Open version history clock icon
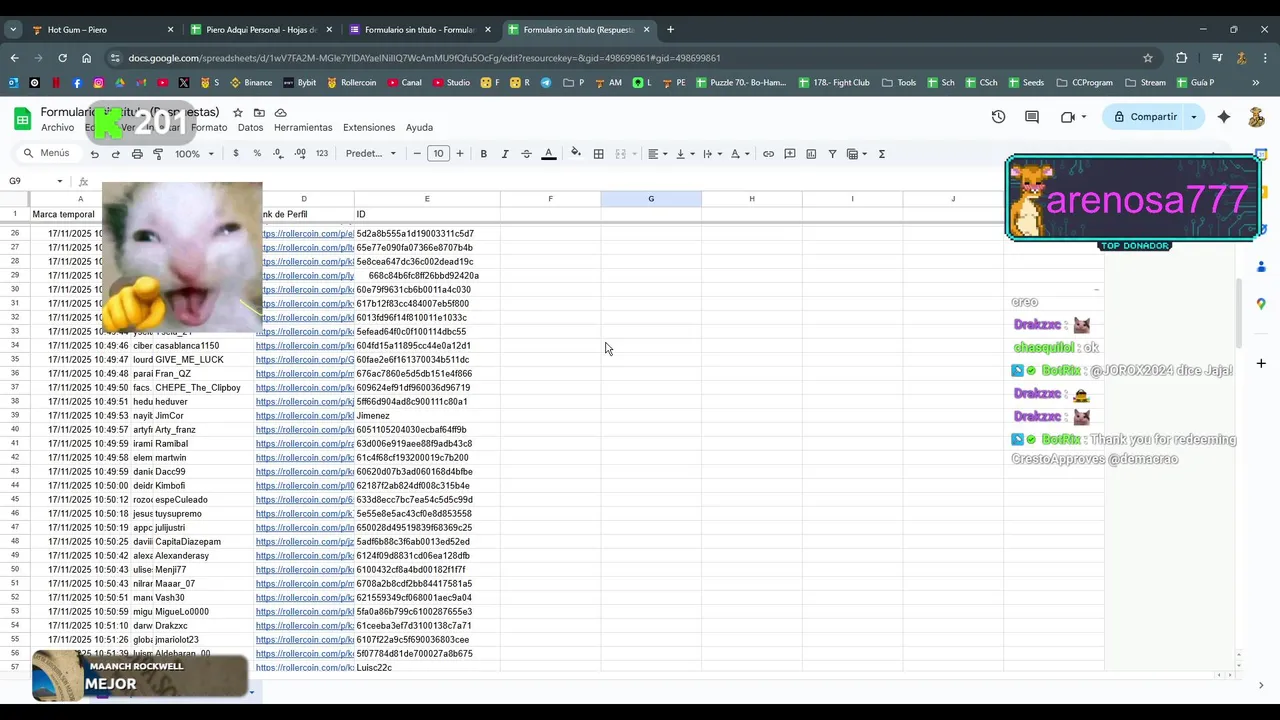1280x720 pixels. pyautogui.click(x=998, y=117)
